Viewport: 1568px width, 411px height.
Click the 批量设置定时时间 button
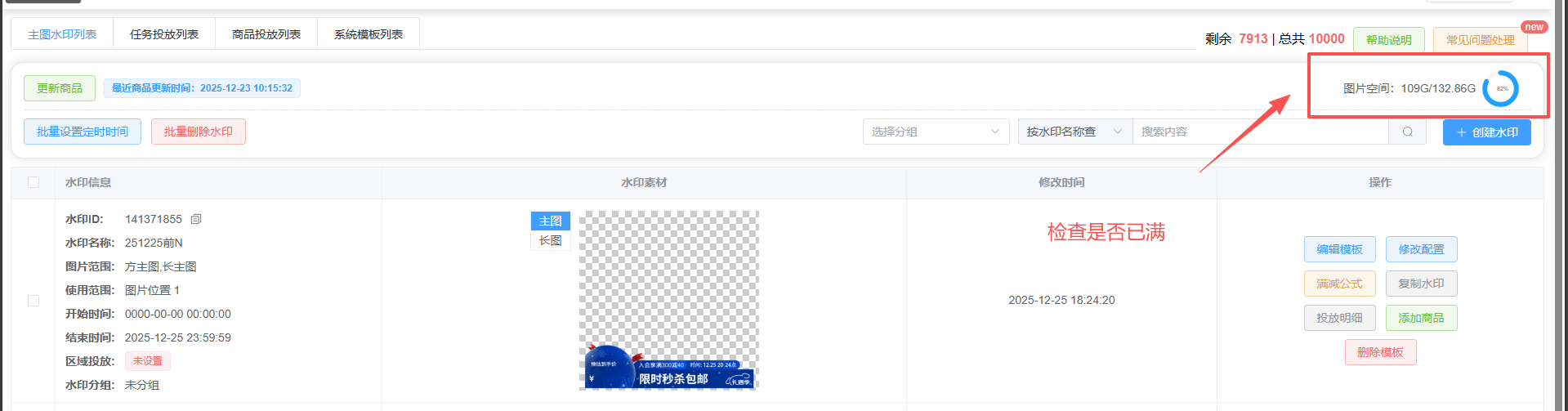83,132
